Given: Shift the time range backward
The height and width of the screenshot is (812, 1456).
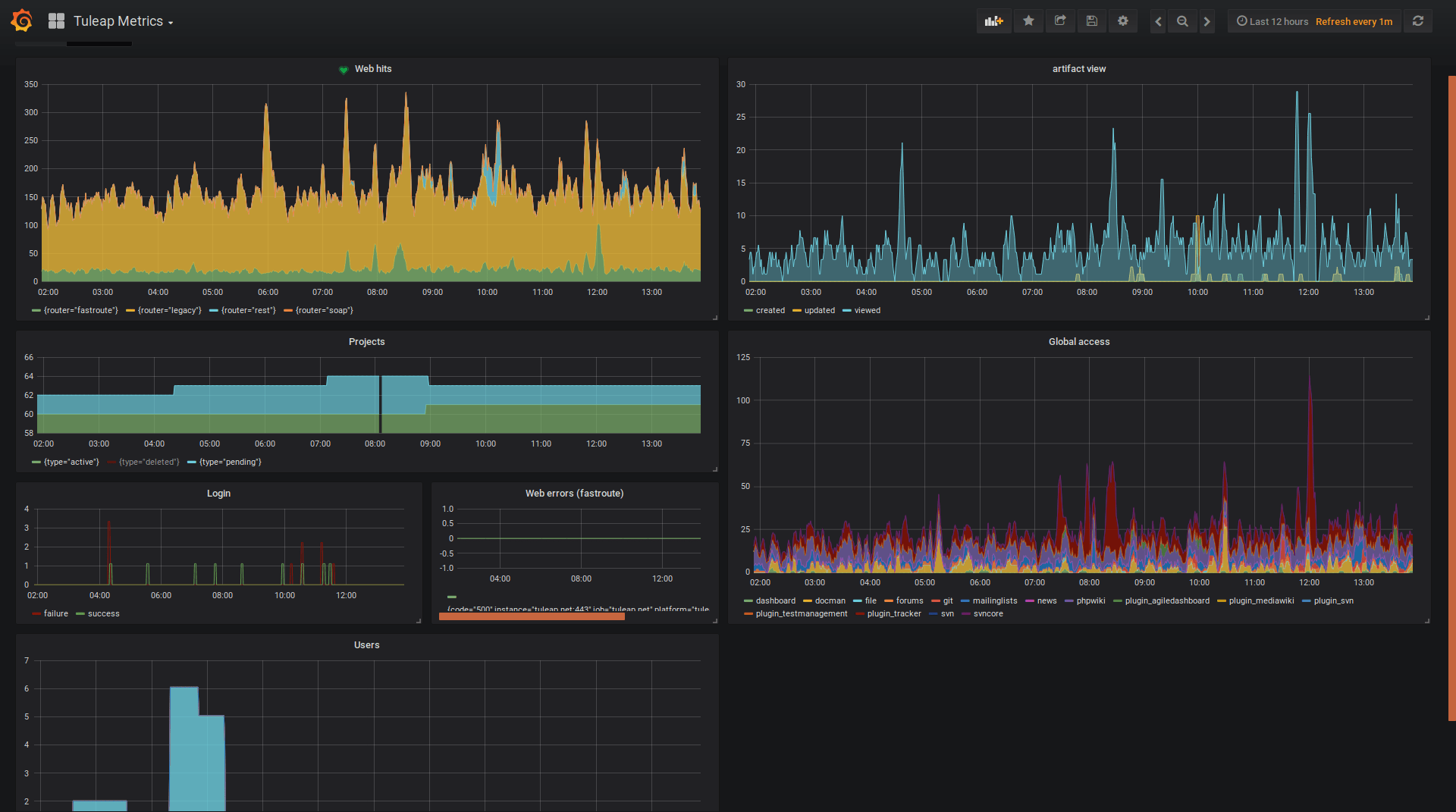Looking at the screenshot, I should coord(1158,20).
